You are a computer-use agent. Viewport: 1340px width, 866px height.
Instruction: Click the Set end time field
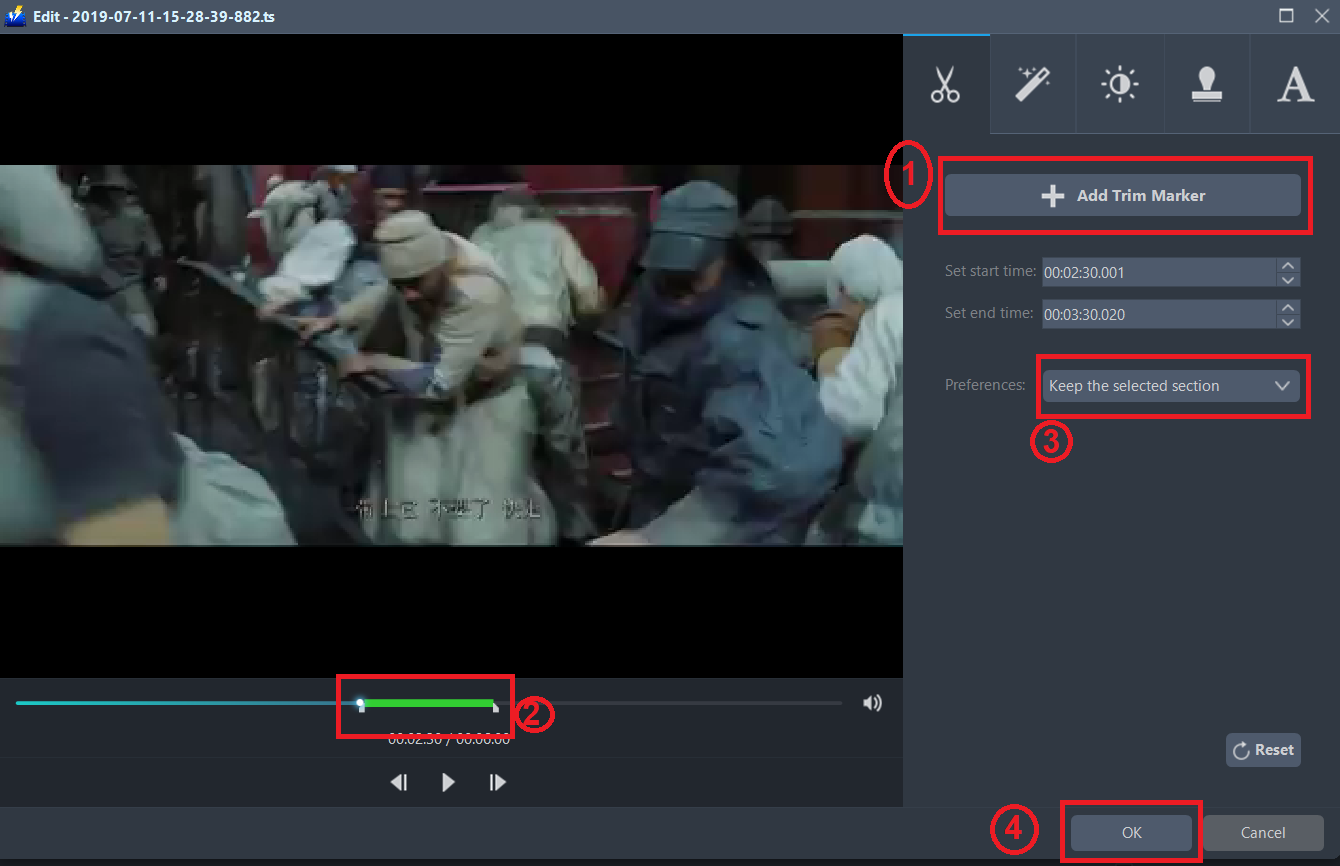1159,315
